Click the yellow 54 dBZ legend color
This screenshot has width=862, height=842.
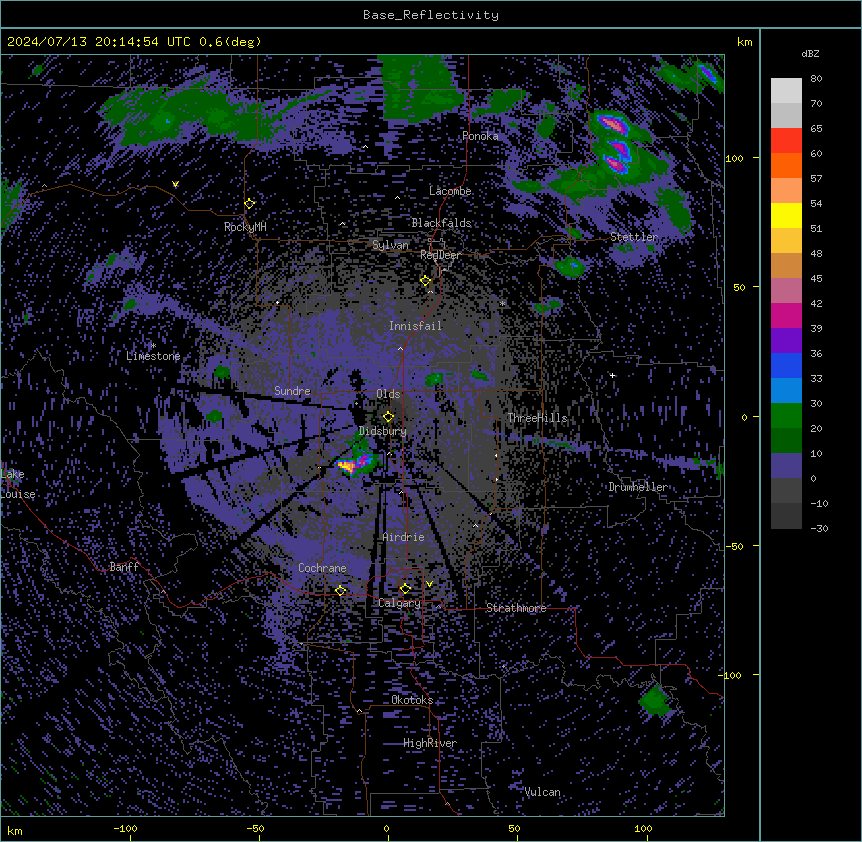786,215
